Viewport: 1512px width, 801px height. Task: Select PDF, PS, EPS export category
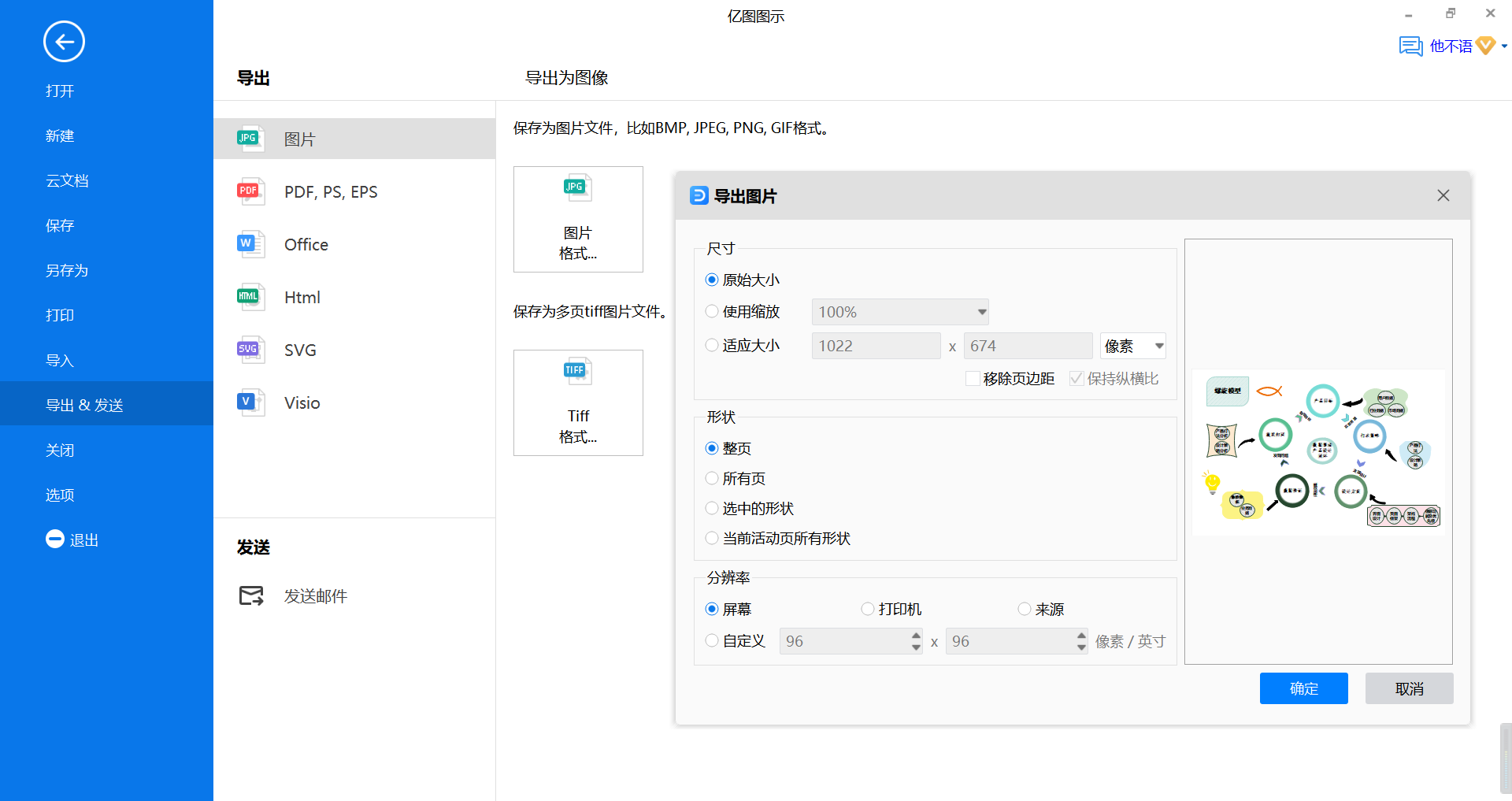coord(354,191)
